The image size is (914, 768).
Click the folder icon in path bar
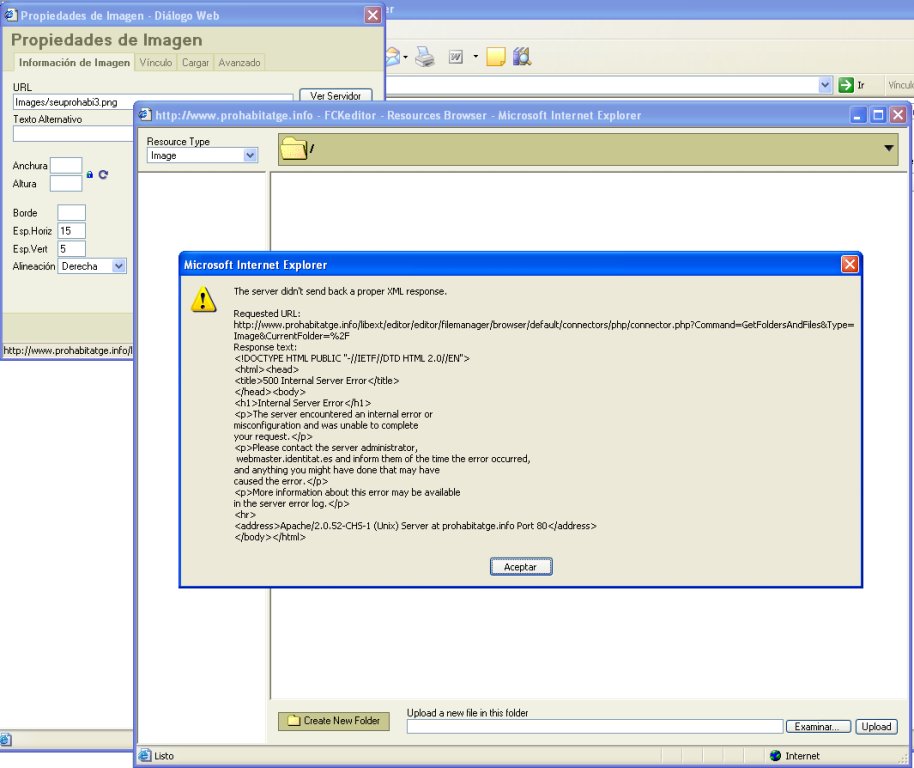coord(294,149)
